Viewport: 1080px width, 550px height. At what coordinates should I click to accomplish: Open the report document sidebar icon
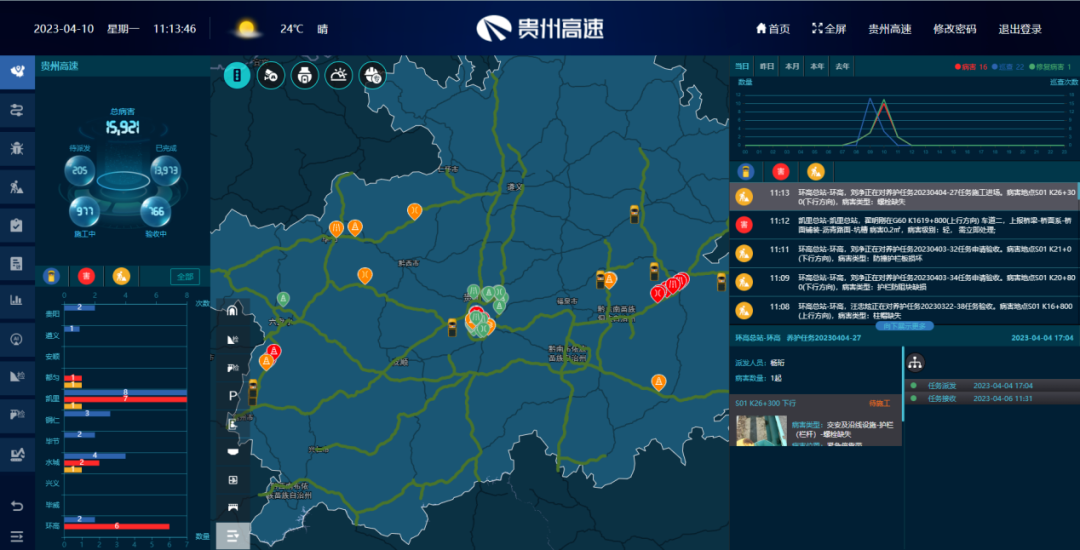point(17,262)
